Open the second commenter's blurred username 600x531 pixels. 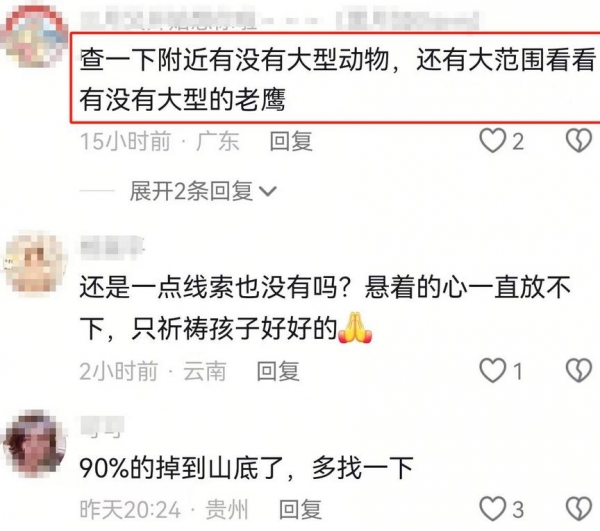(111, 247)
